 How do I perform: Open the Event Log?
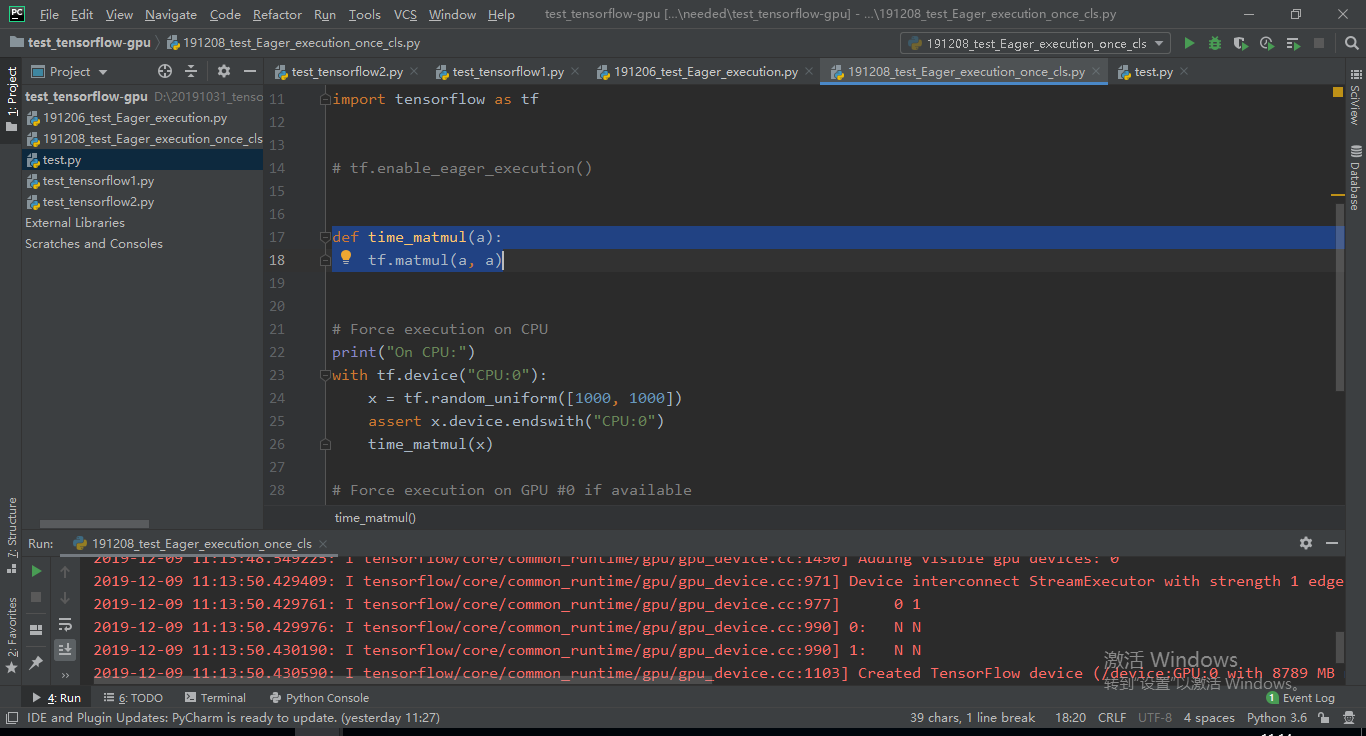click(x=1300, y=698)
